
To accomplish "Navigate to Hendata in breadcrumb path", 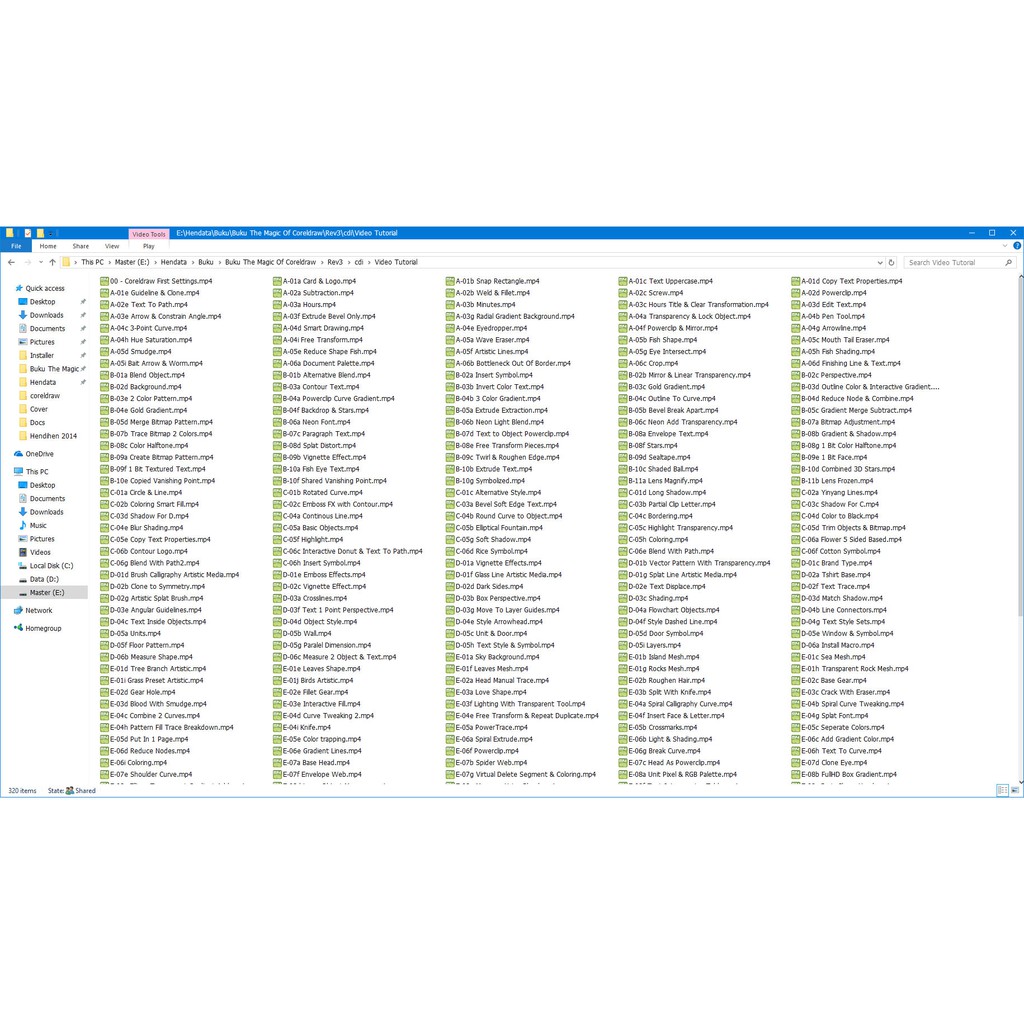I will [174, 262].
